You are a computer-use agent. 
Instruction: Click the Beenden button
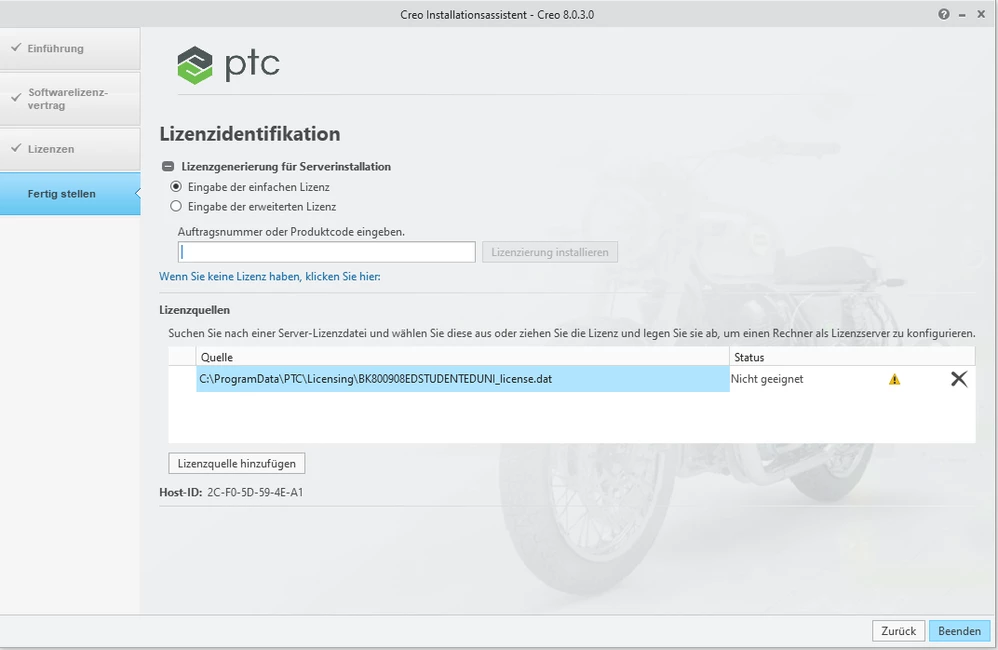tap(959, 631)
